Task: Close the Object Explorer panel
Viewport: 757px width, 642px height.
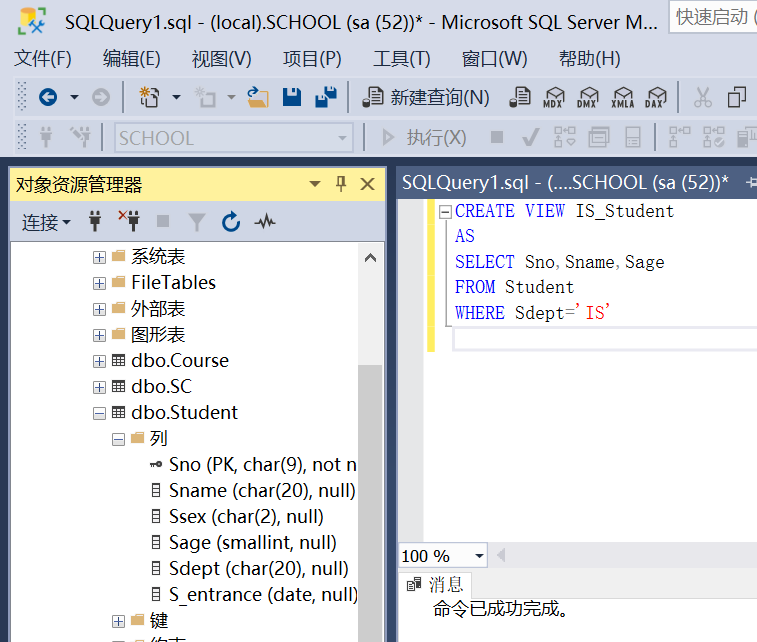Action: click(x=367, y=184)
